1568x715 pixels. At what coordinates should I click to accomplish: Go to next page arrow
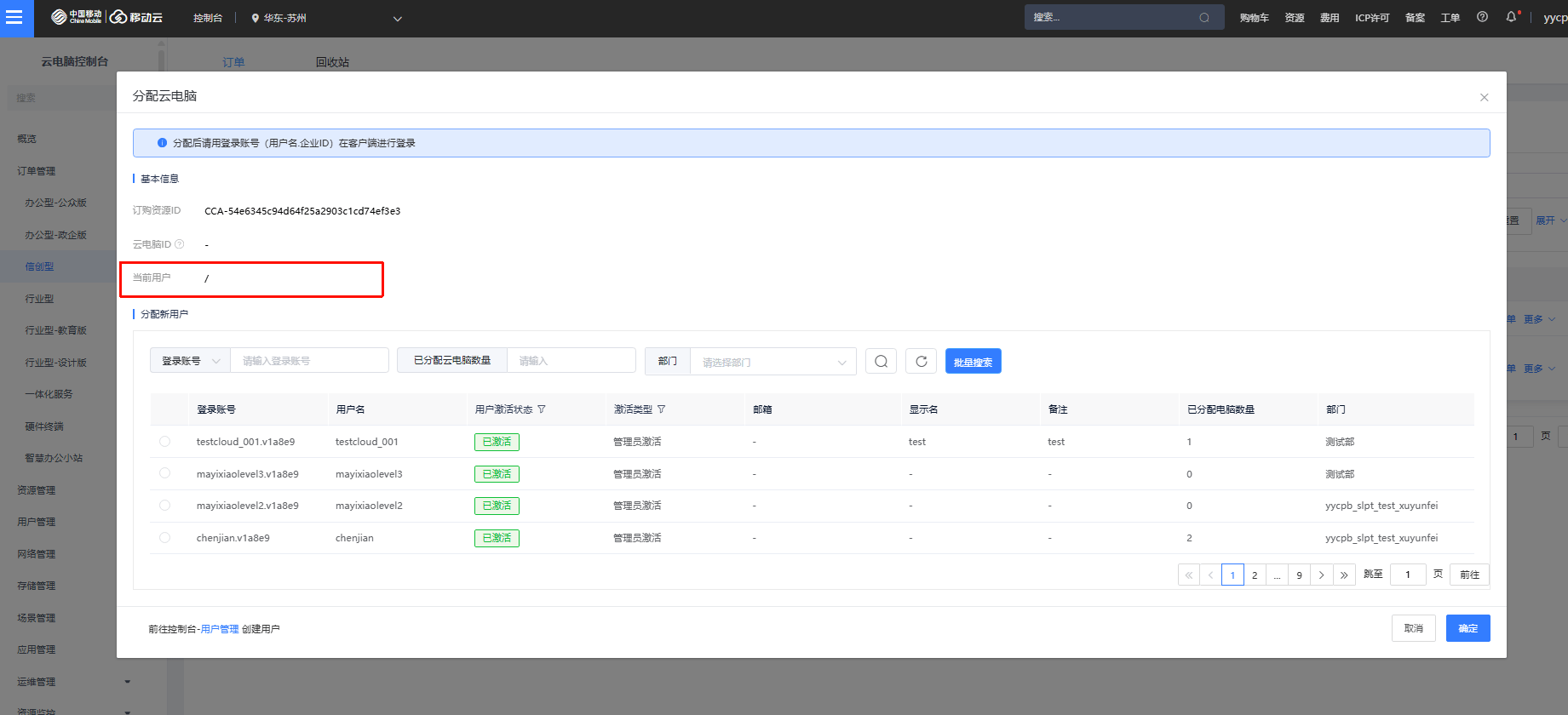1321,575
